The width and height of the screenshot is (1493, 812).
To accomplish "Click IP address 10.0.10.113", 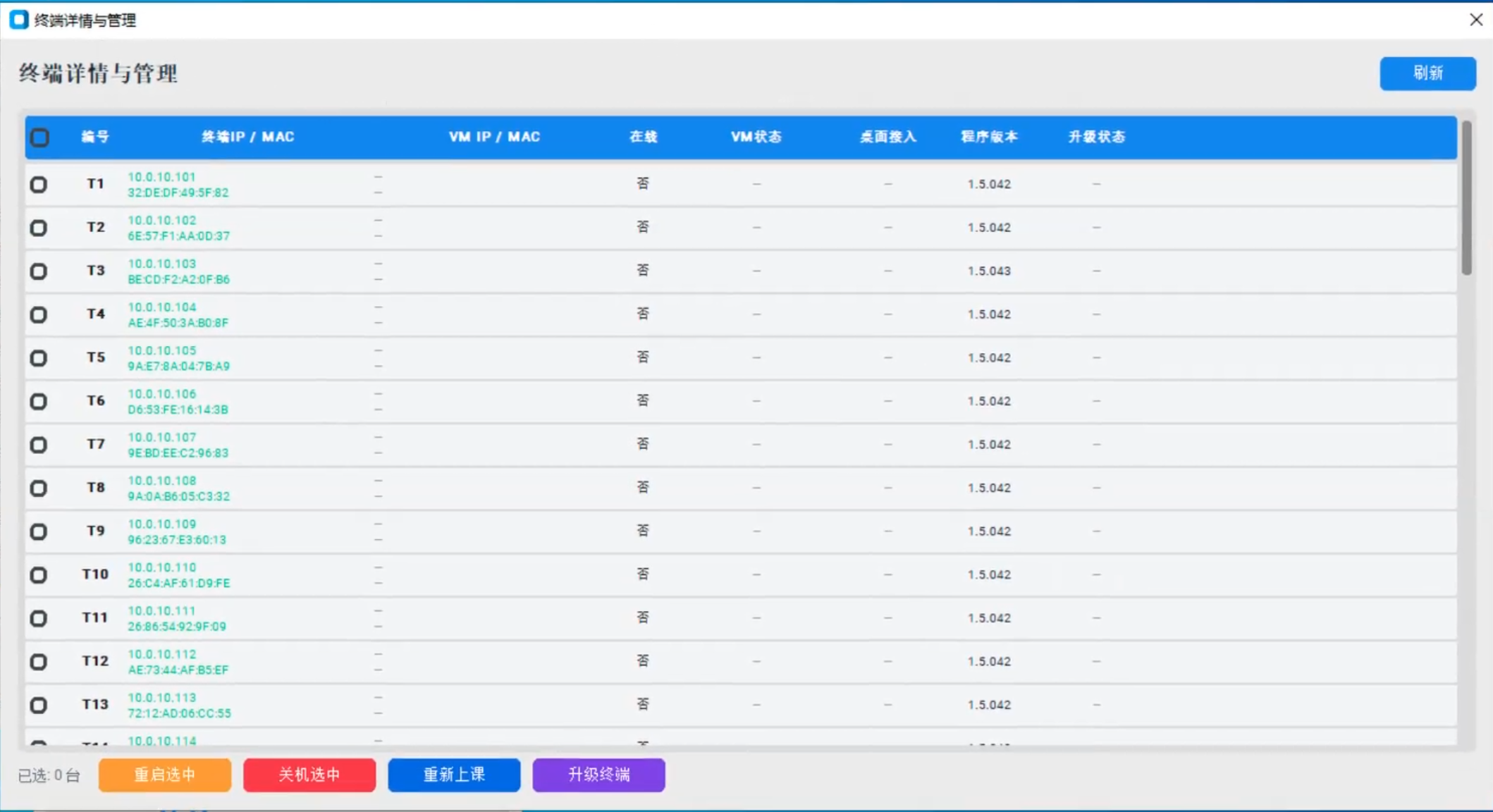I will tap(161, 698).
